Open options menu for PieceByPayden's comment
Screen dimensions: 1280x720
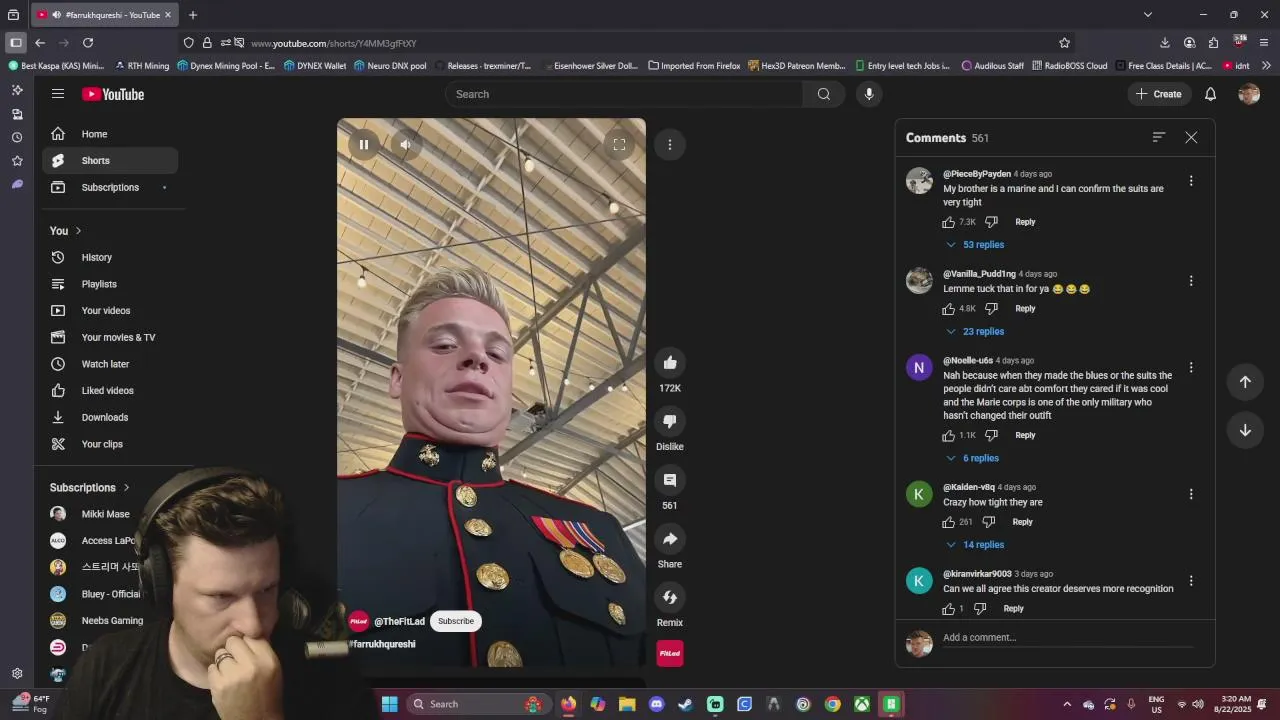coord(1191,181)
